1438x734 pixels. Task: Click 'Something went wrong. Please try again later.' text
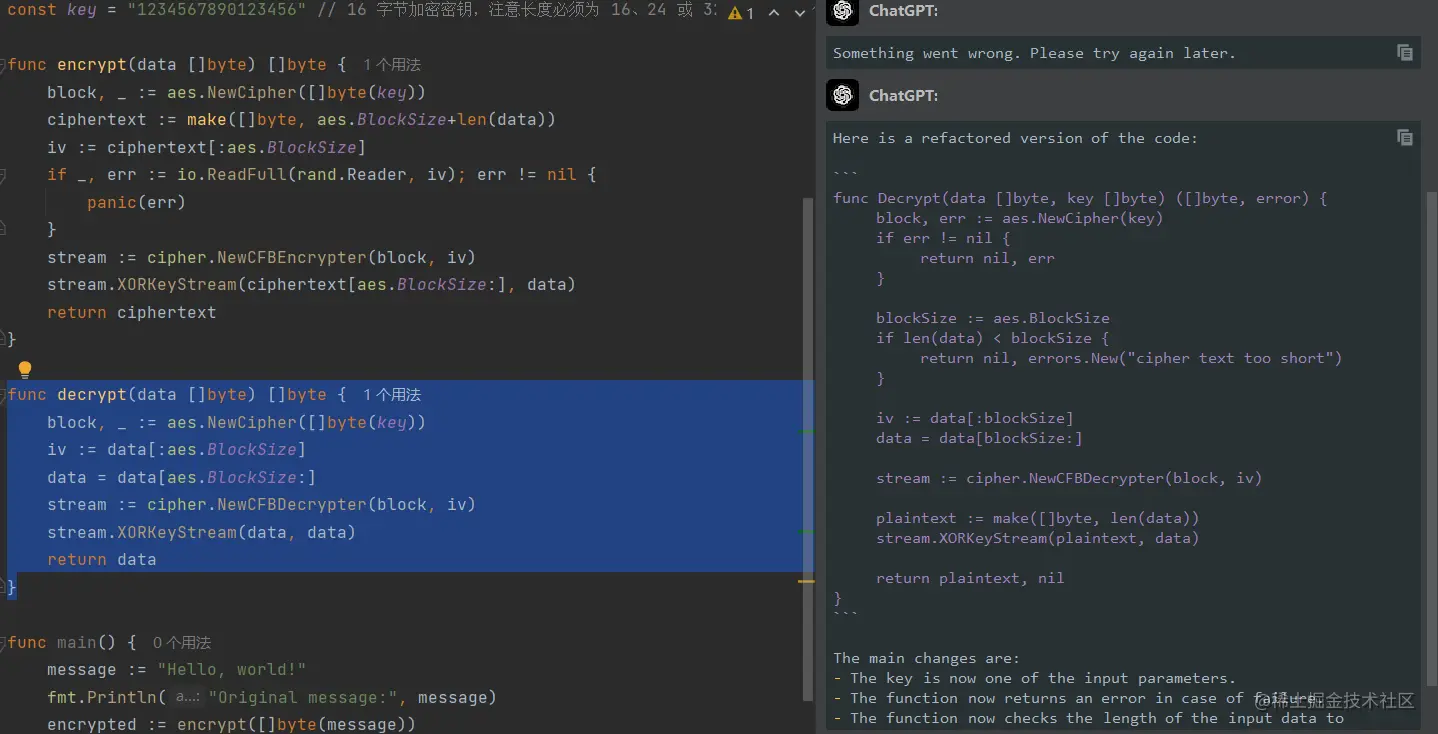click(1034, 53)
